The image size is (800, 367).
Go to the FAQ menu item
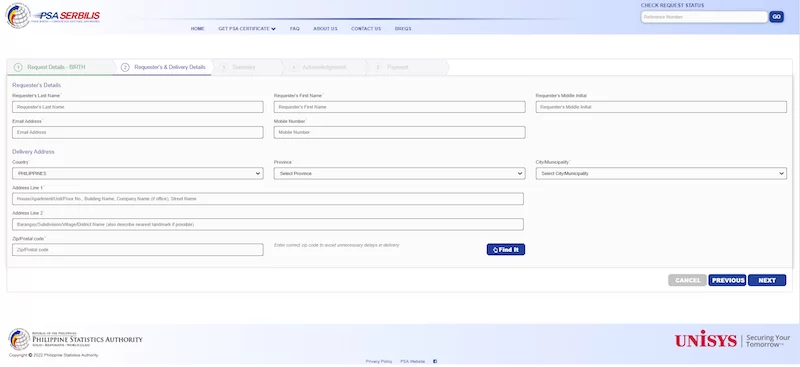click(x=294, y=29)
